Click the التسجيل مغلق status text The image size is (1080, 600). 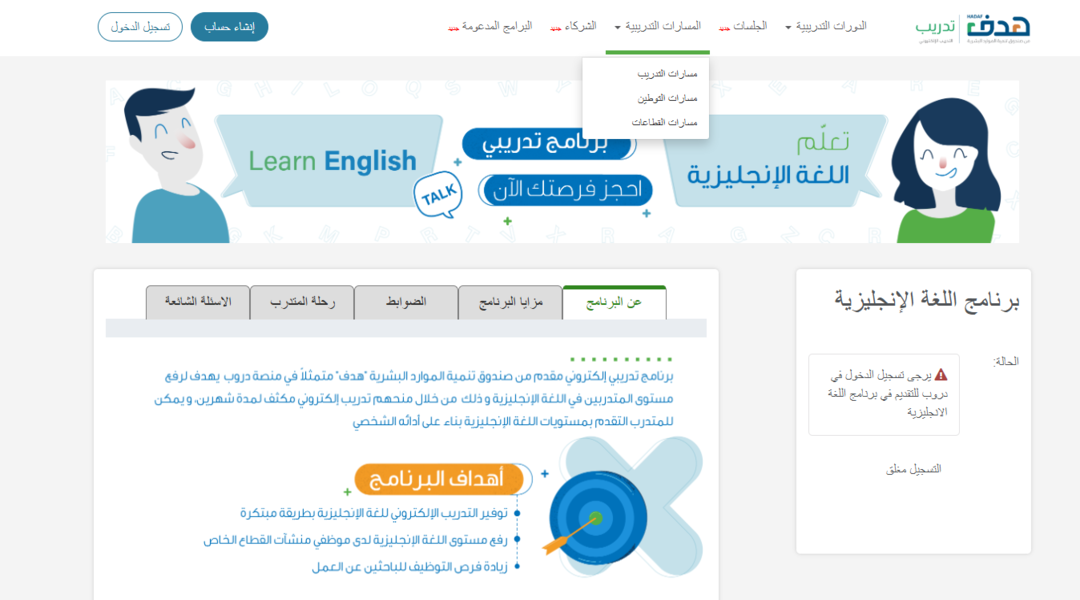click(913, 469)
